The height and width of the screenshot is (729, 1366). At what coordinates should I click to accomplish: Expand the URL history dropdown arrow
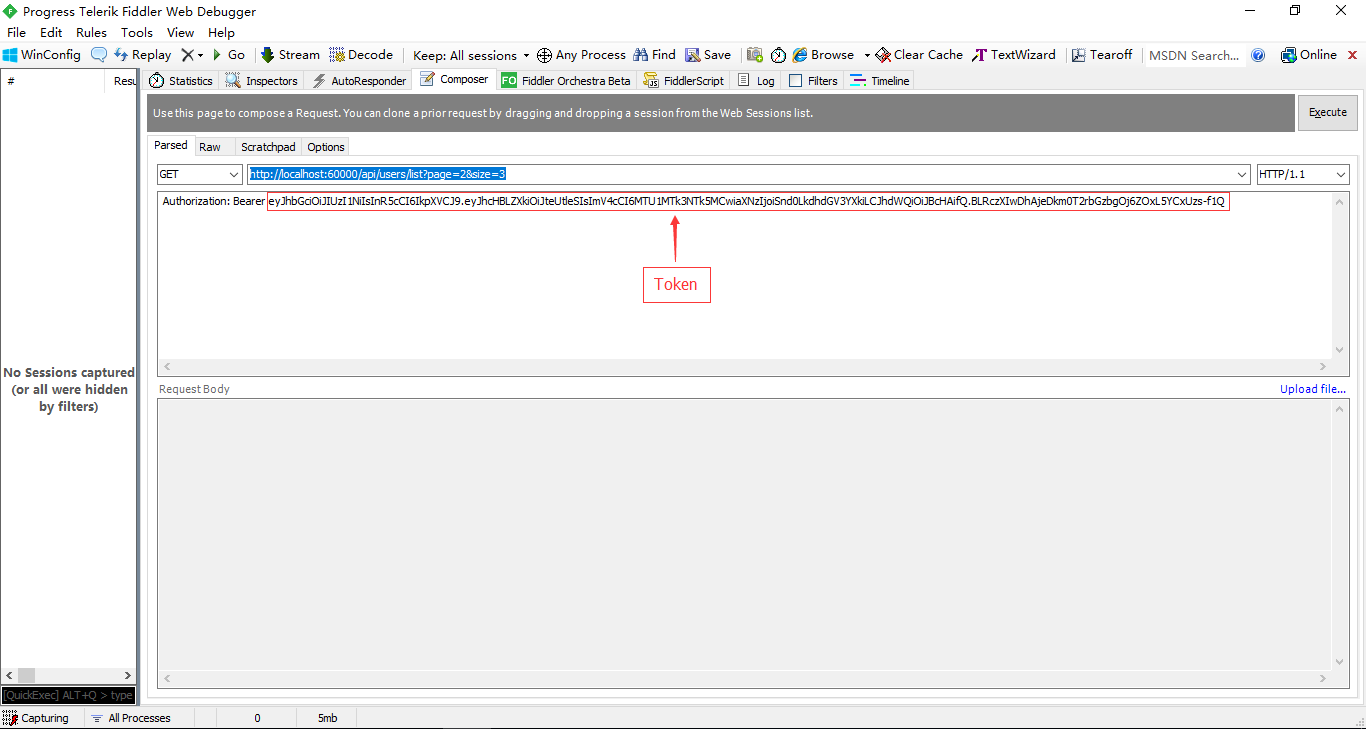click(x=1242, y=174)
